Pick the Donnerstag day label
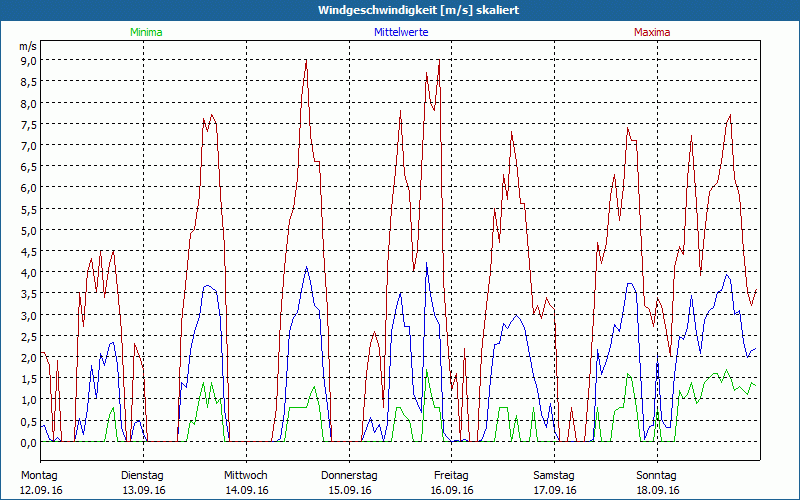Viewport: 800px width, 500px height. point(349,475)
